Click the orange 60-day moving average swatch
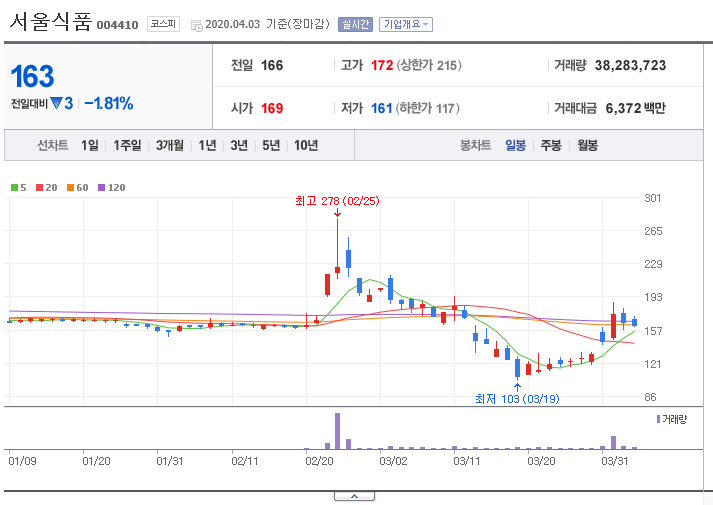Screen dimensions: 713x505 pyautogui.click(x=70, y=187)
